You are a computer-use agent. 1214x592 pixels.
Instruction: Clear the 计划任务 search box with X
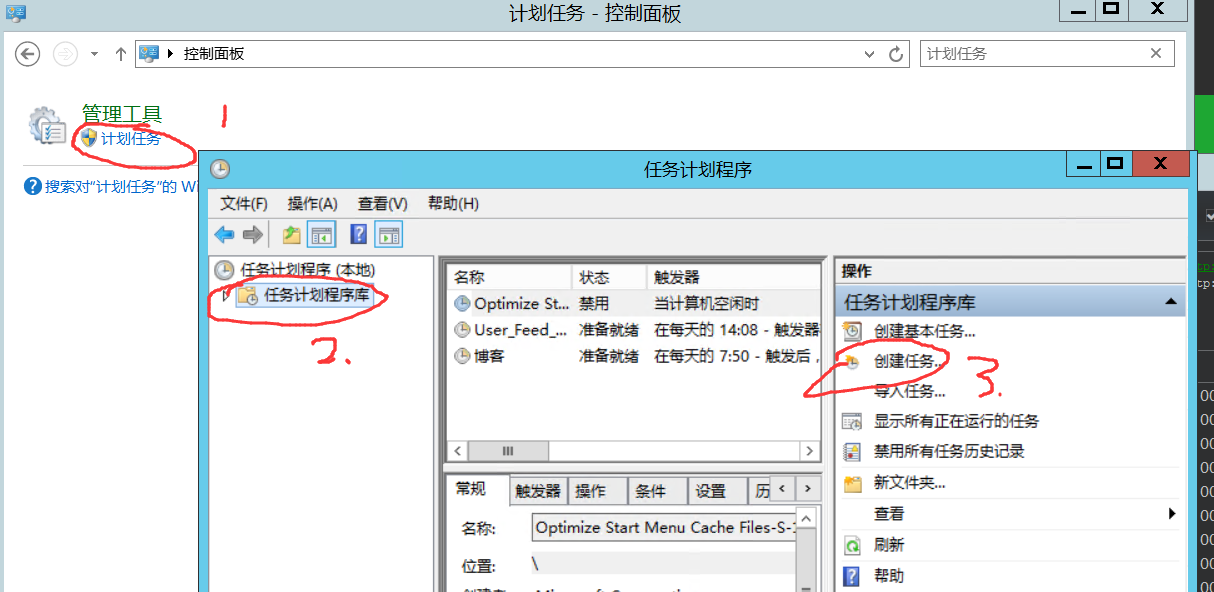[x=1156, y=53]
